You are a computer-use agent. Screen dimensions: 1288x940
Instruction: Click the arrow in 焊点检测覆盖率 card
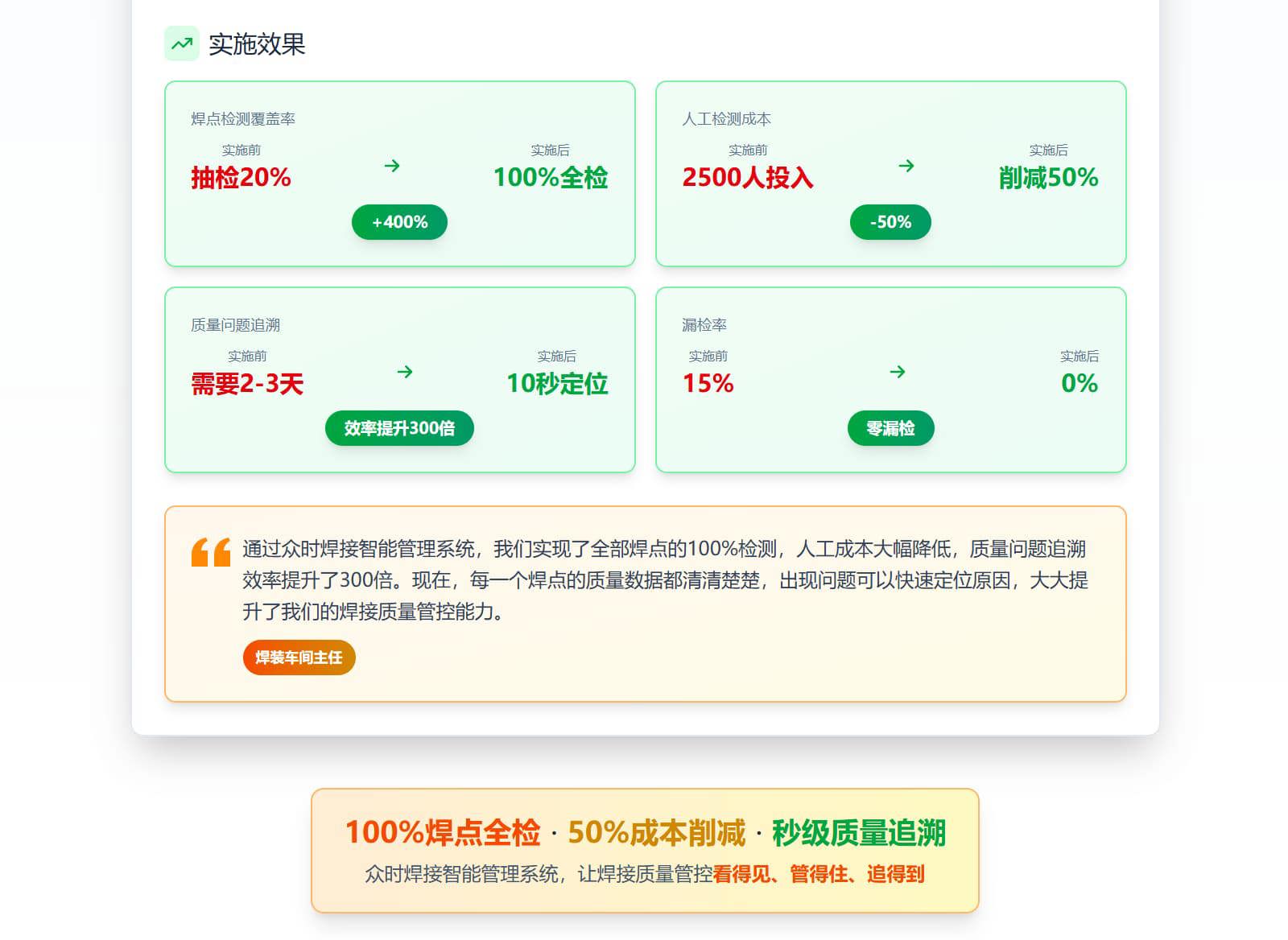(392, 166)
